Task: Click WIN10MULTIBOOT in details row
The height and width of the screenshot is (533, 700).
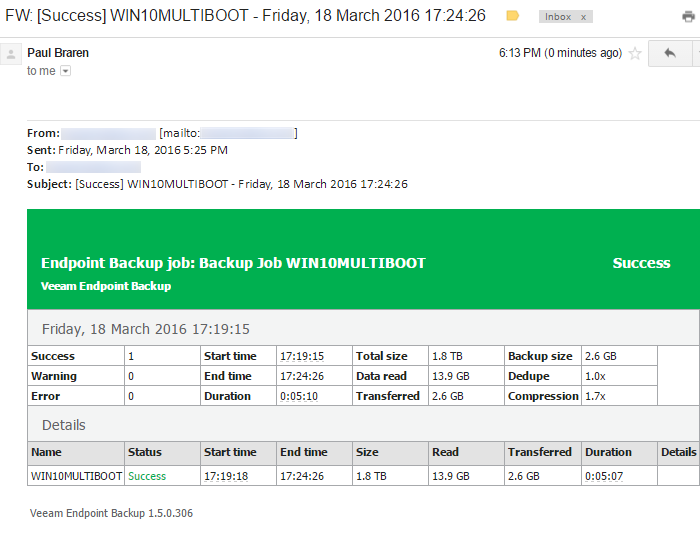Action: pos(76,476)
